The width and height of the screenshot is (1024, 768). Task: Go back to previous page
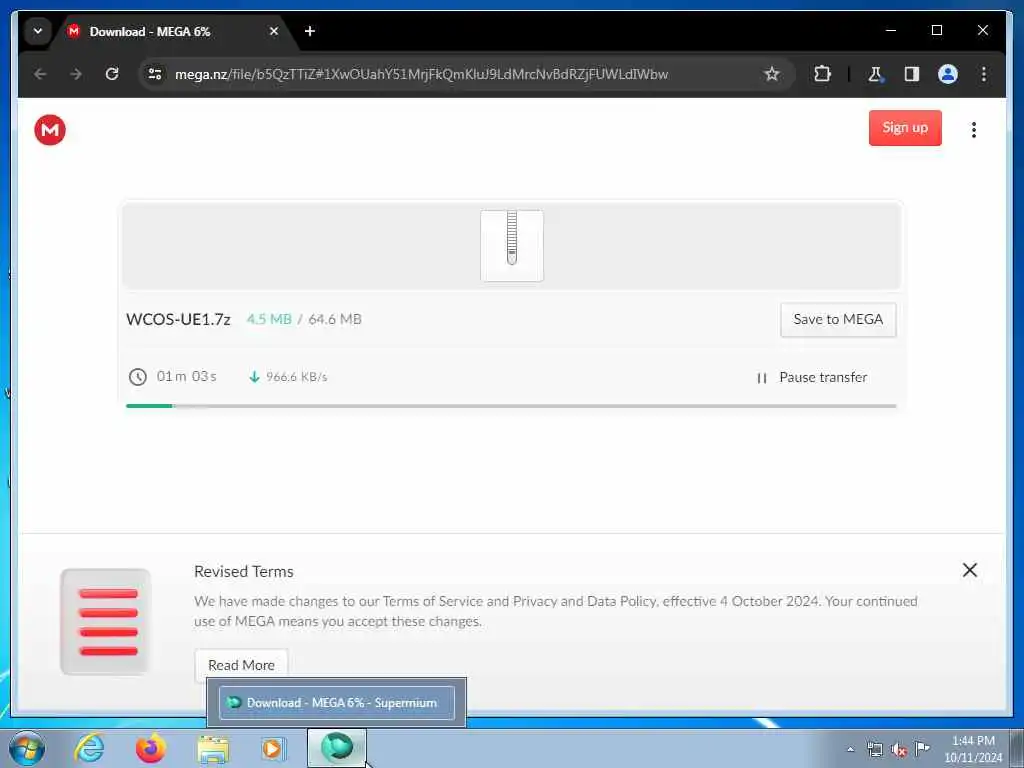40,74
